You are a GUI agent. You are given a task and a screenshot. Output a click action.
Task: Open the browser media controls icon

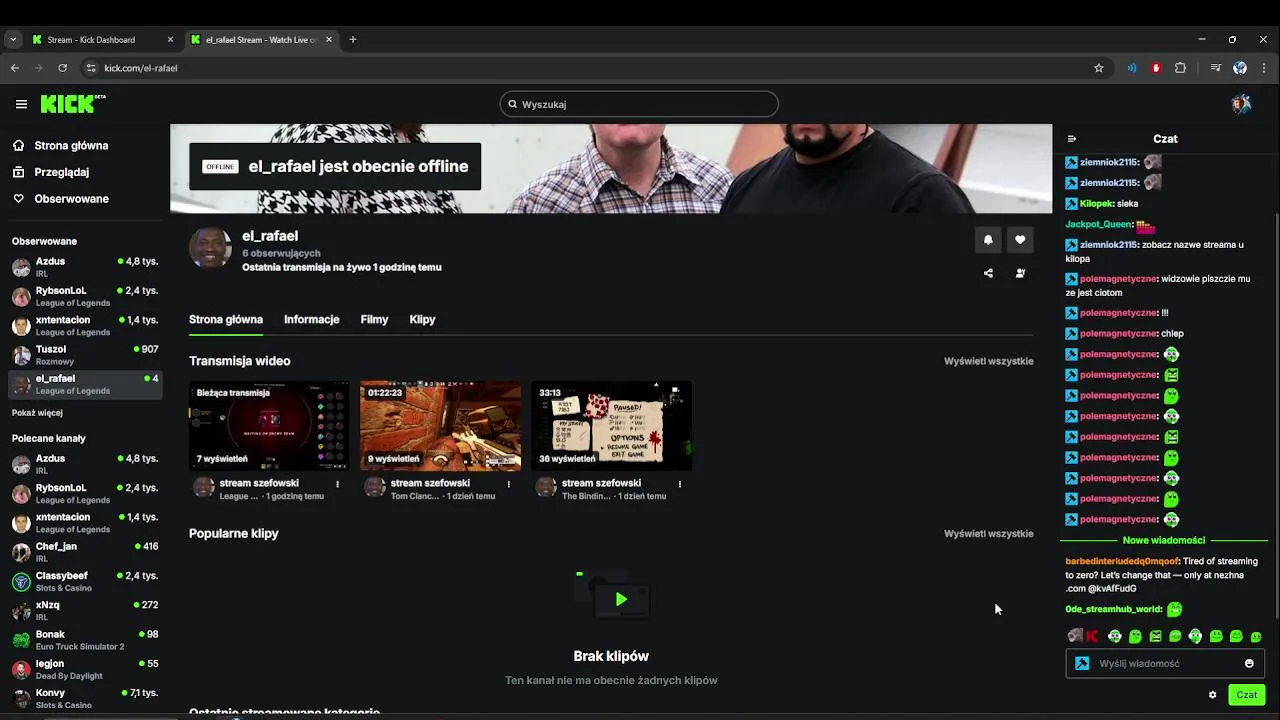pyautogui.click(x=1216, y=68)
